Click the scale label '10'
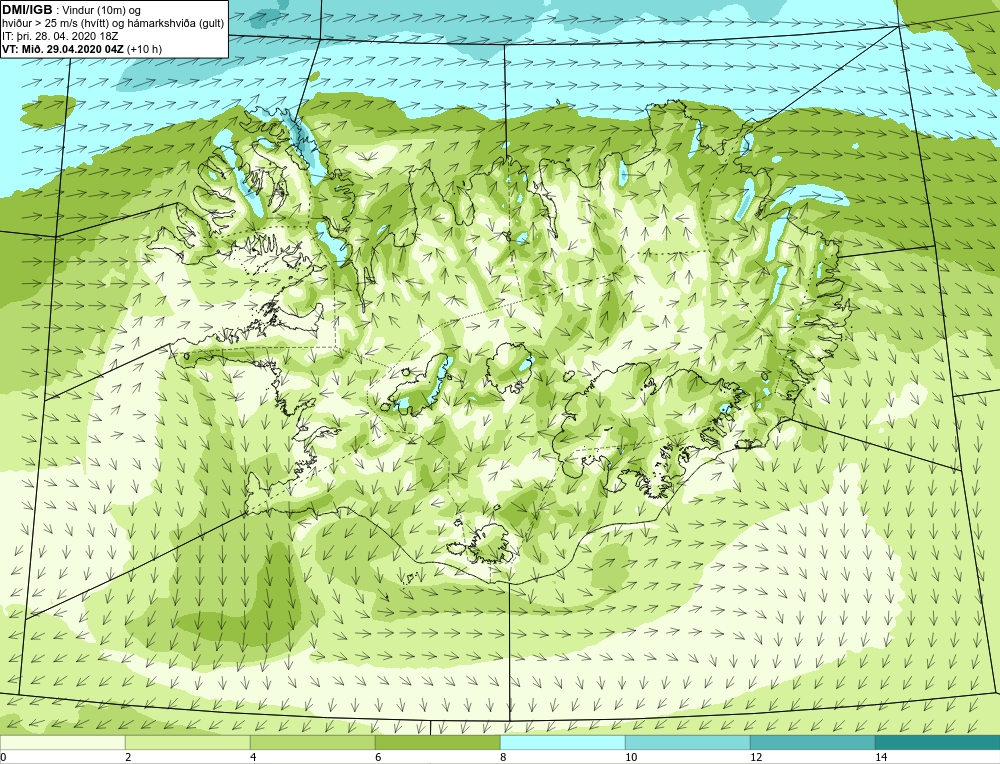This screenshot has width=1000, height=764. point(631,757)
